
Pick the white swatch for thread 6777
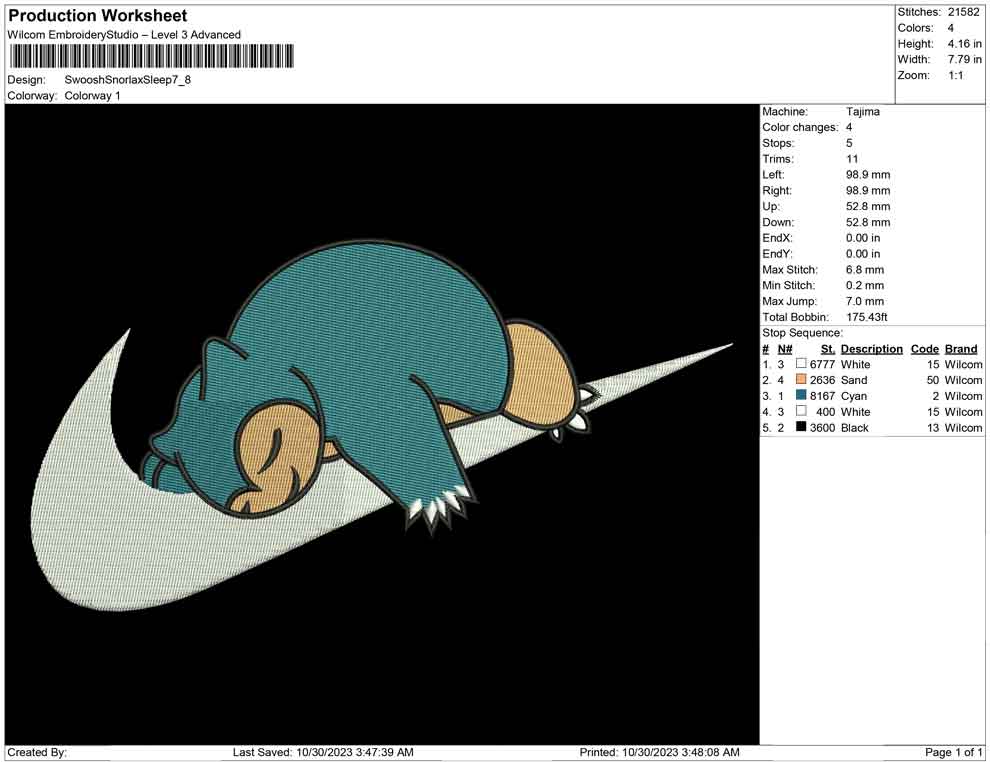[801, 365]
